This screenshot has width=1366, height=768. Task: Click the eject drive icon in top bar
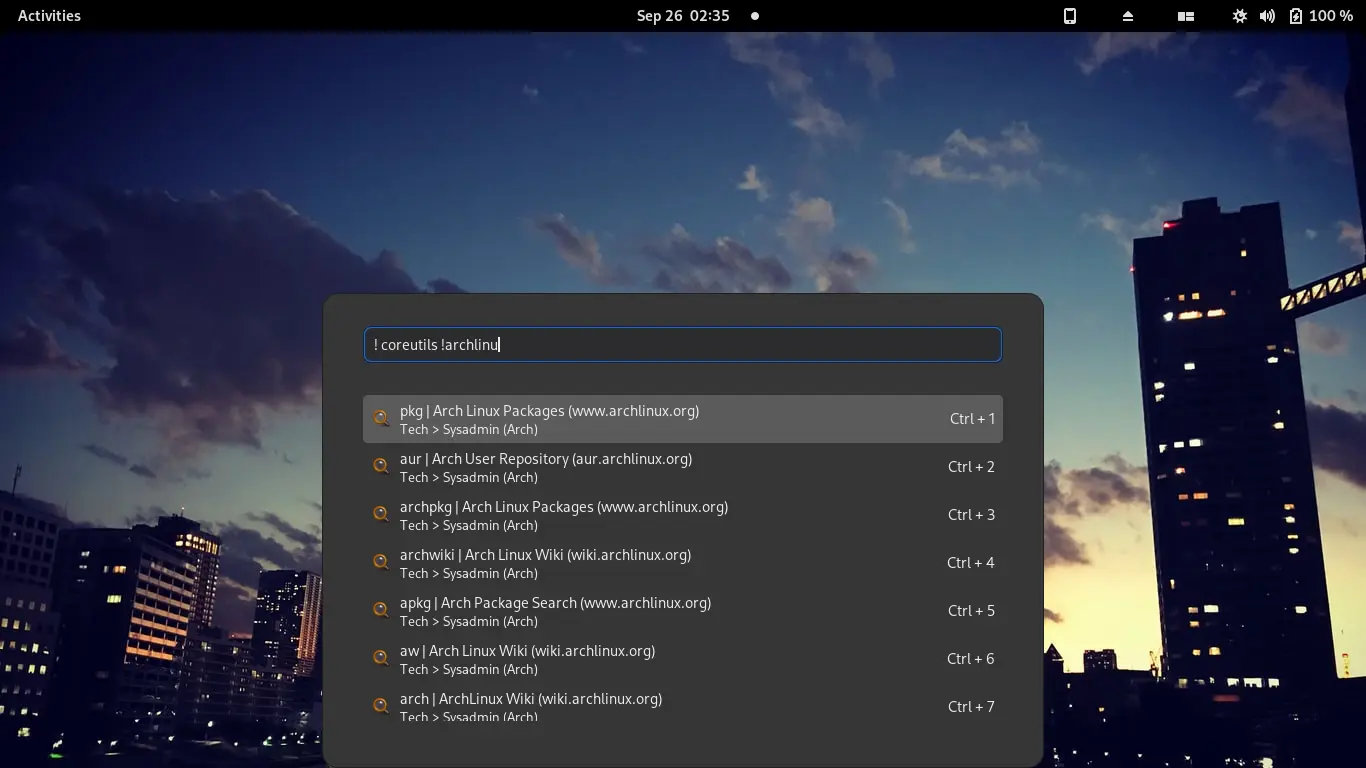(x=1128, y=16)
